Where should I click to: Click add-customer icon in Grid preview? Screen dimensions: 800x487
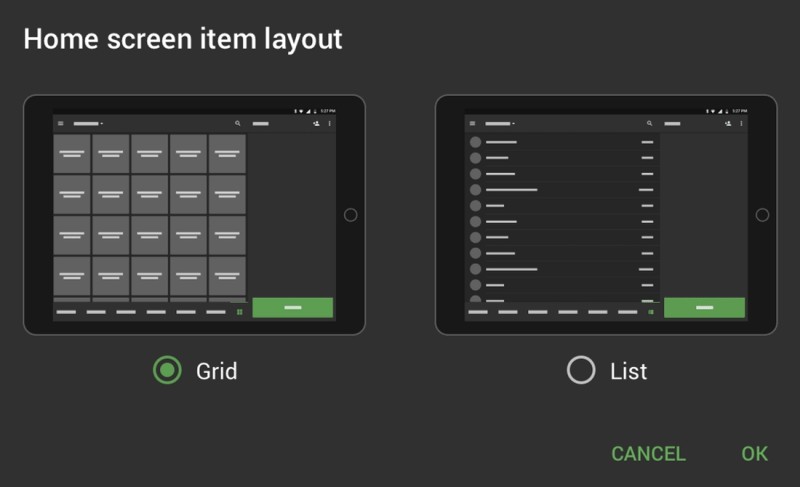pos(316,123)
